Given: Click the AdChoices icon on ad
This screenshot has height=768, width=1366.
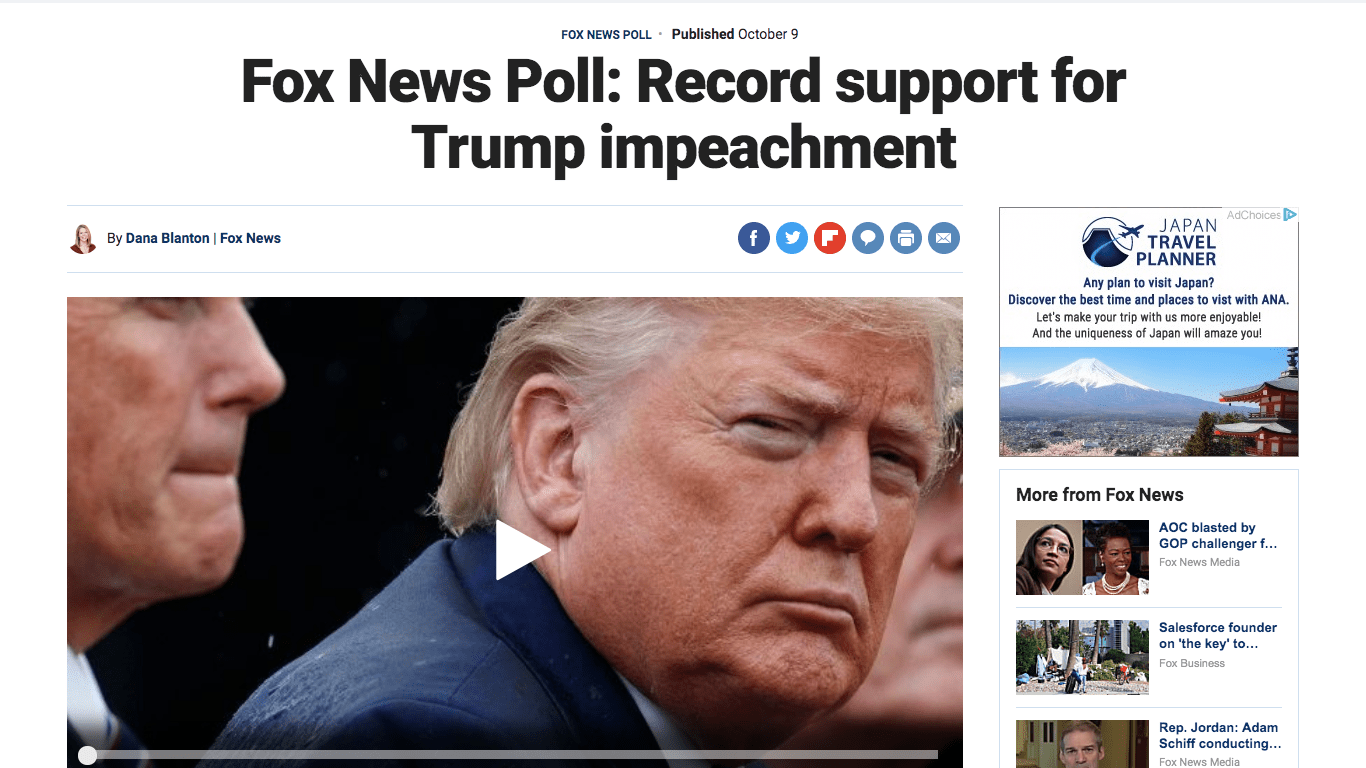Looking at the screenshot, I should click(x=1290, y=215).
